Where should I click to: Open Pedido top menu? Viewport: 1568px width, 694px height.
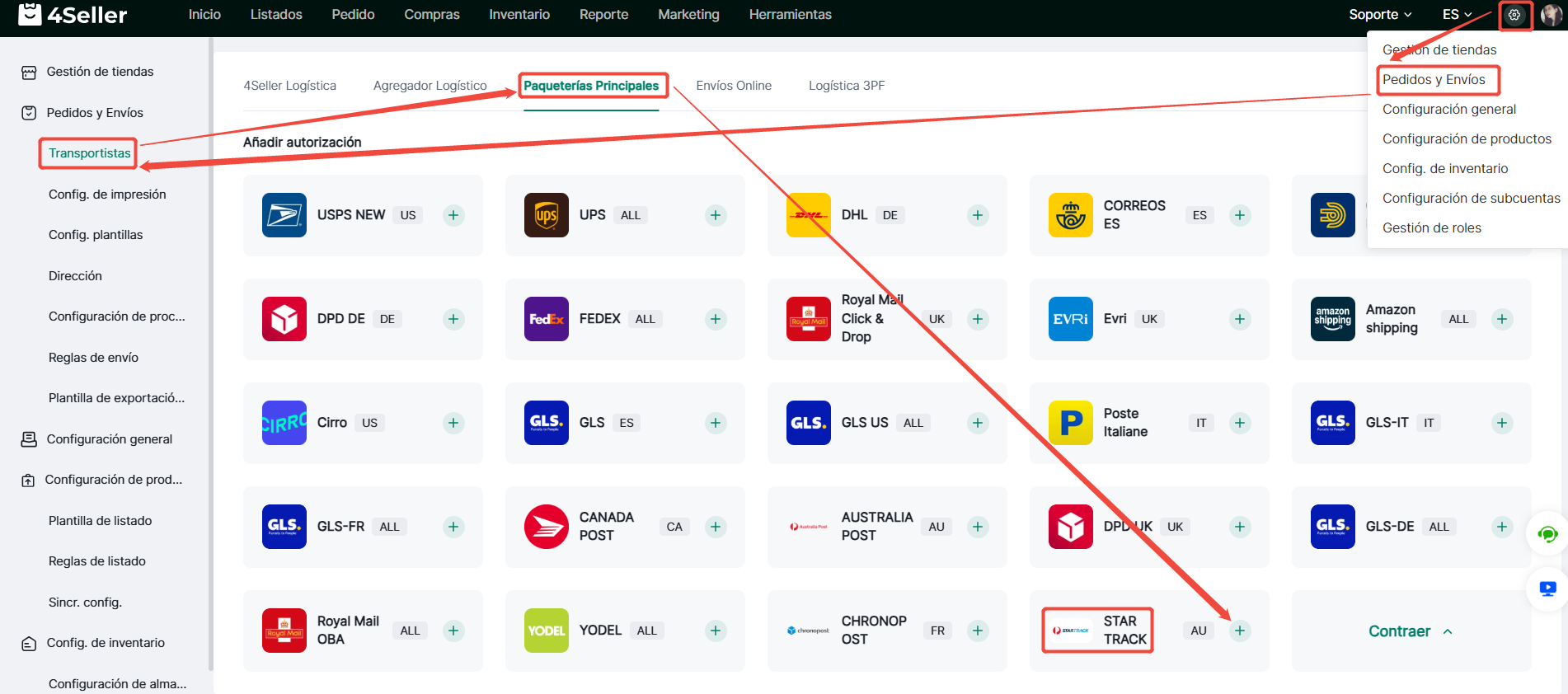coord(353,15)
